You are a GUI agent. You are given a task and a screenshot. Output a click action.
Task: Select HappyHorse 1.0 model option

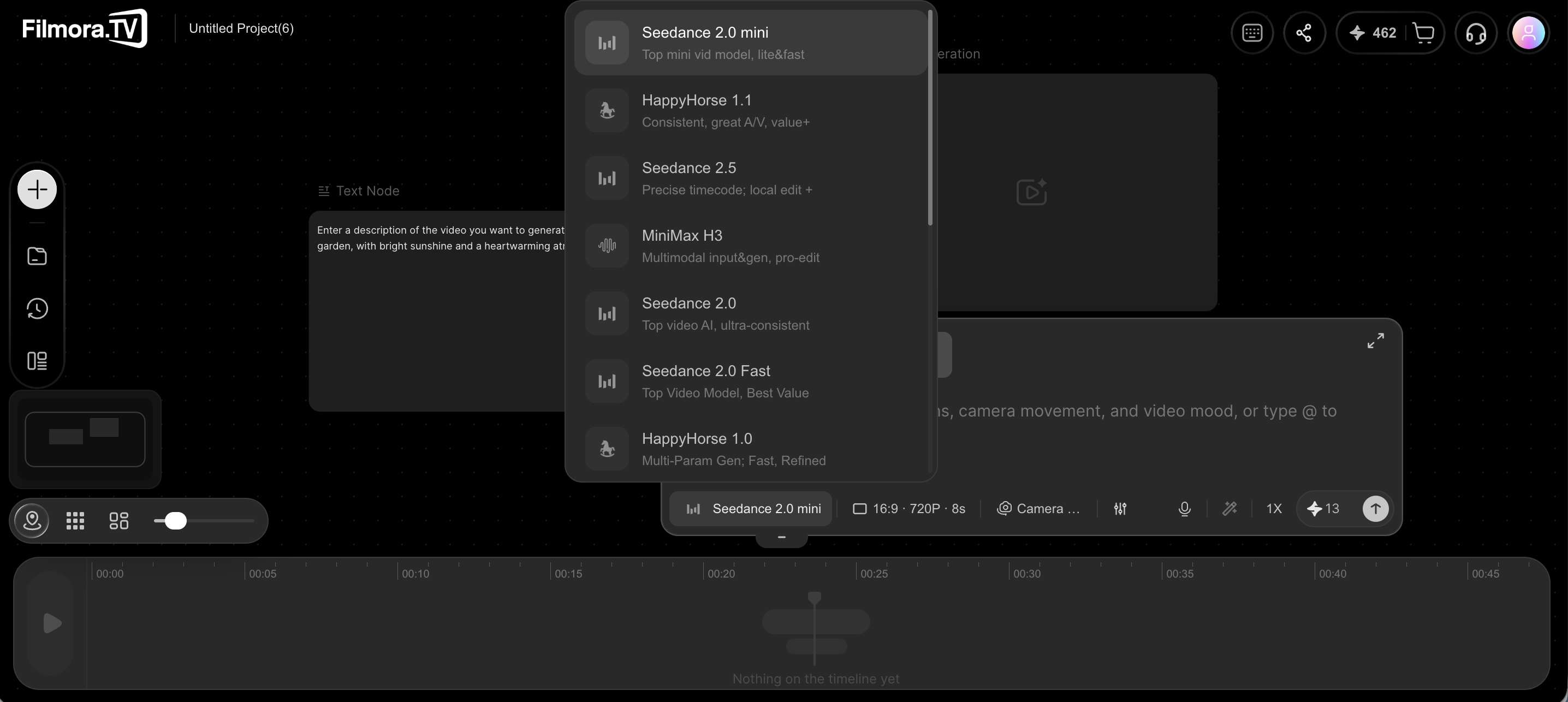750,449
